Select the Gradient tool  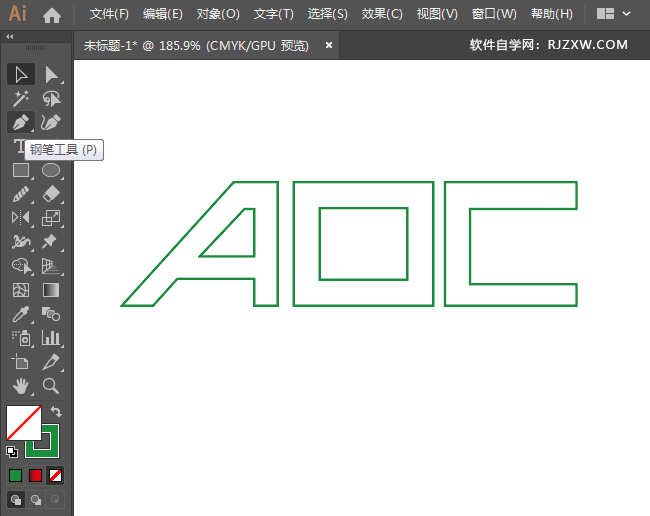(x=51, y=290)
